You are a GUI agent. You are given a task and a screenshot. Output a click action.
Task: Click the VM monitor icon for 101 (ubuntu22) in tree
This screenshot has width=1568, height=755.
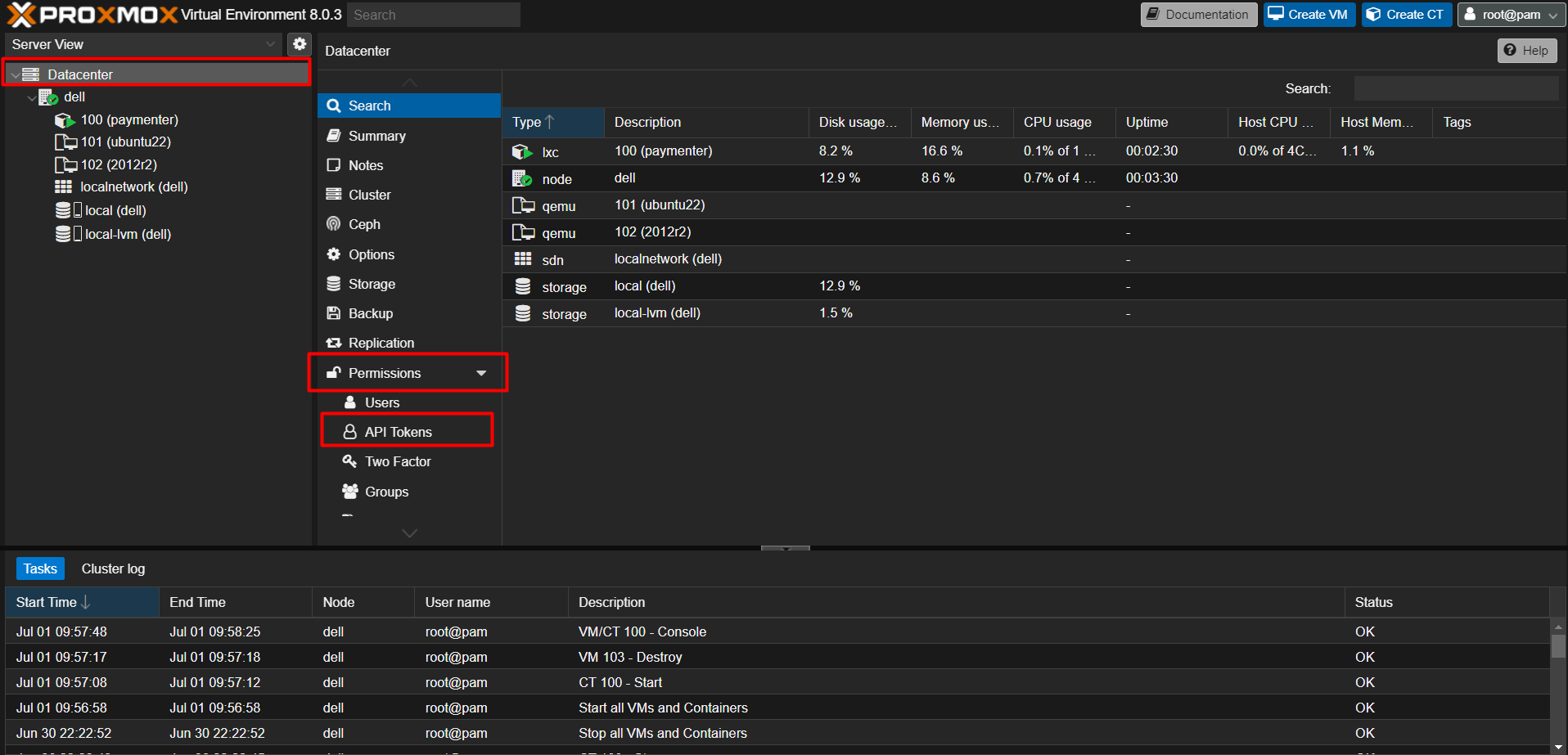(65, 142)
